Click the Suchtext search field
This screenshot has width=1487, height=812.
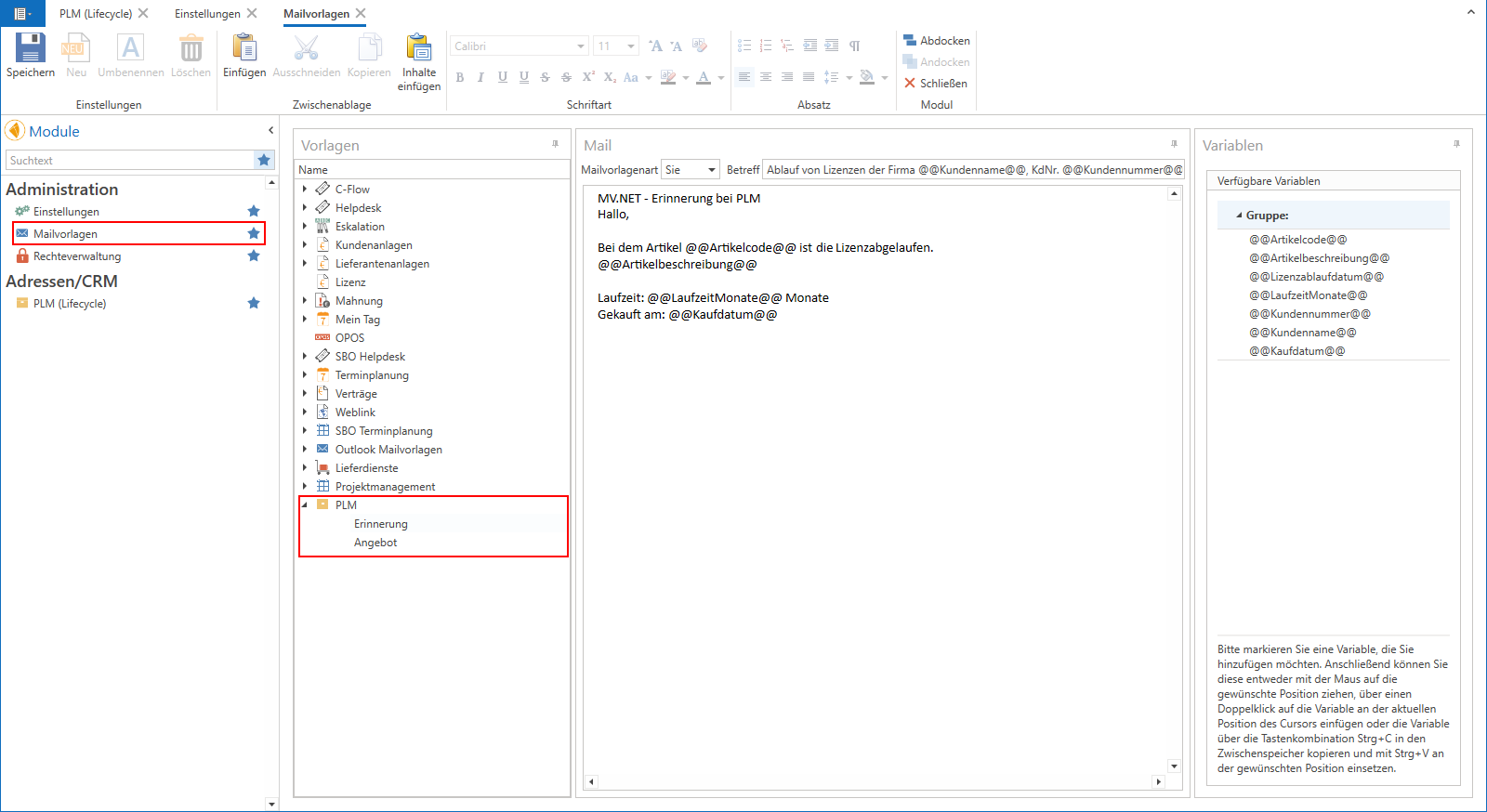tap(129, 161)
